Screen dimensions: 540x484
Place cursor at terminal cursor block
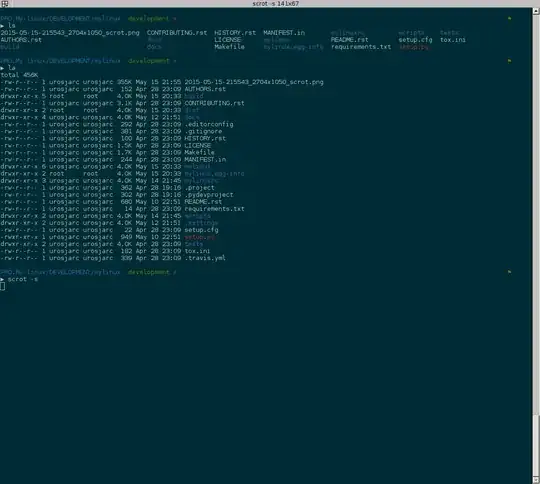(x=2, y=286)
